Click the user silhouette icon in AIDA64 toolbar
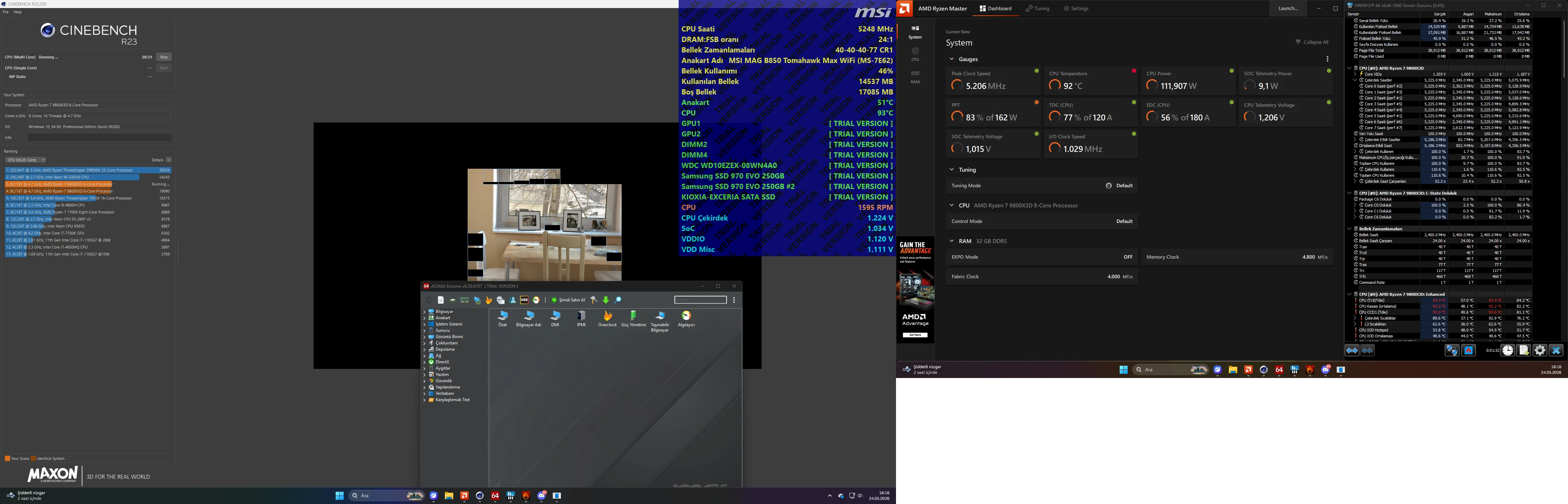The height and width of the screenshot is (504, 1568). (x=513, y=300)
